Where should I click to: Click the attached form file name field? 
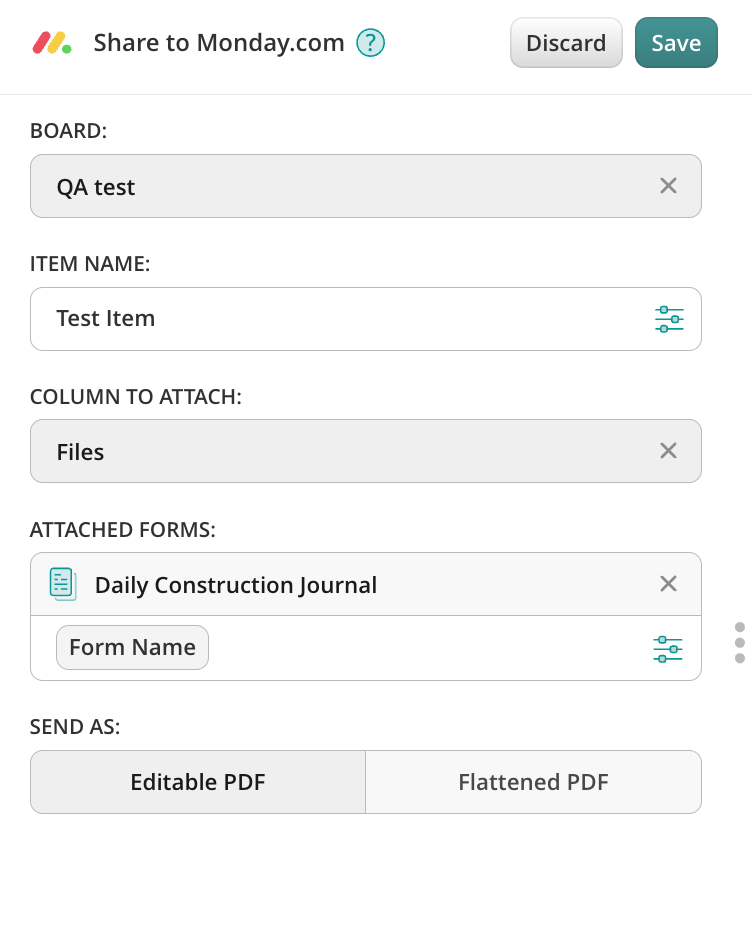[420, 649]
